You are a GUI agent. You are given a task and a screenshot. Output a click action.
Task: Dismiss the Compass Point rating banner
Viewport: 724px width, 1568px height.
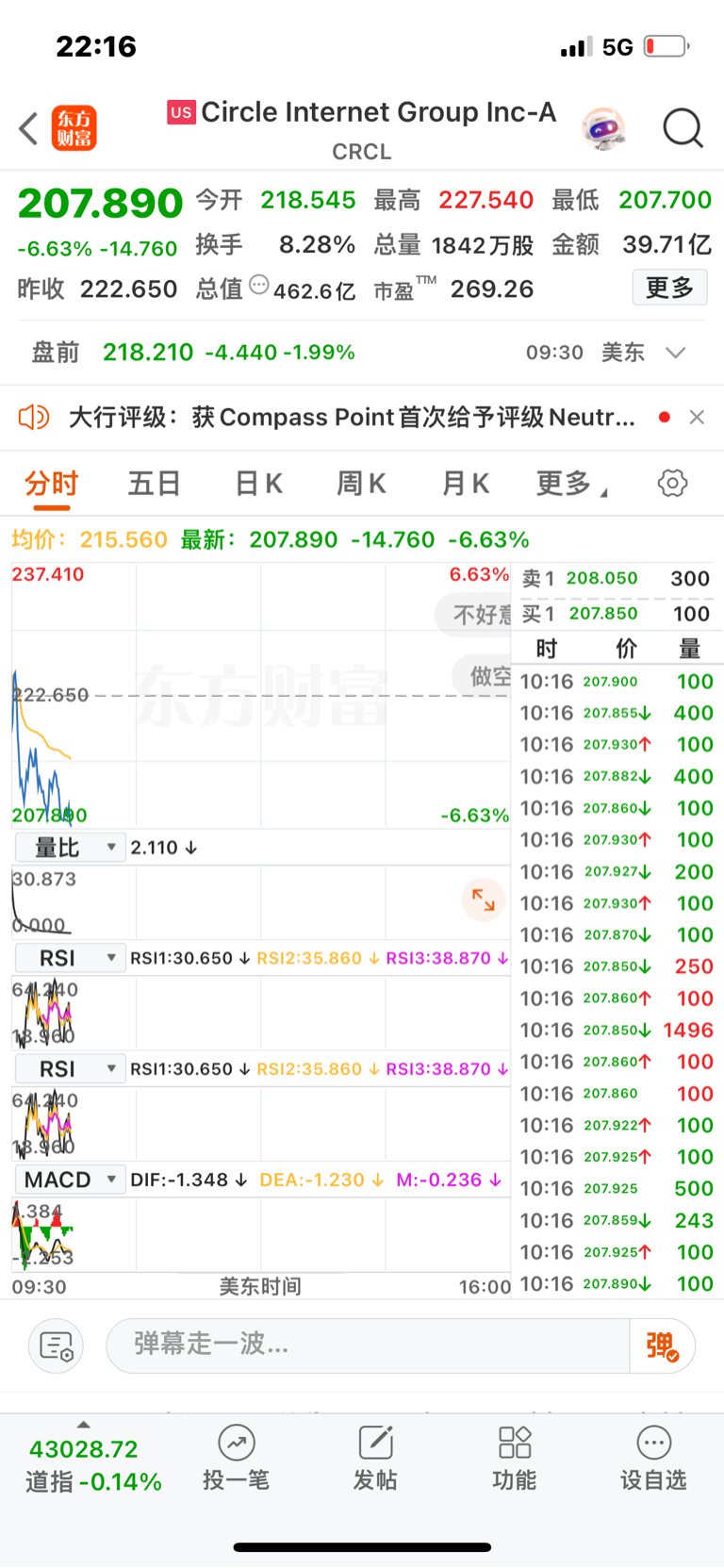tap(697, 417)
